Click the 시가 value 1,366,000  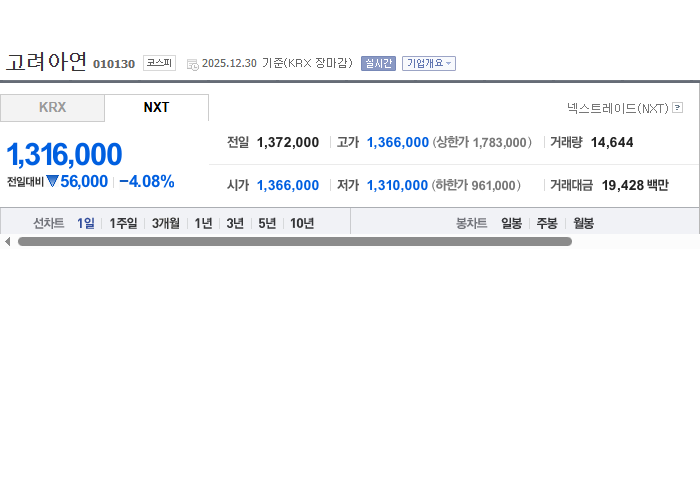click(x=288, y=185)
